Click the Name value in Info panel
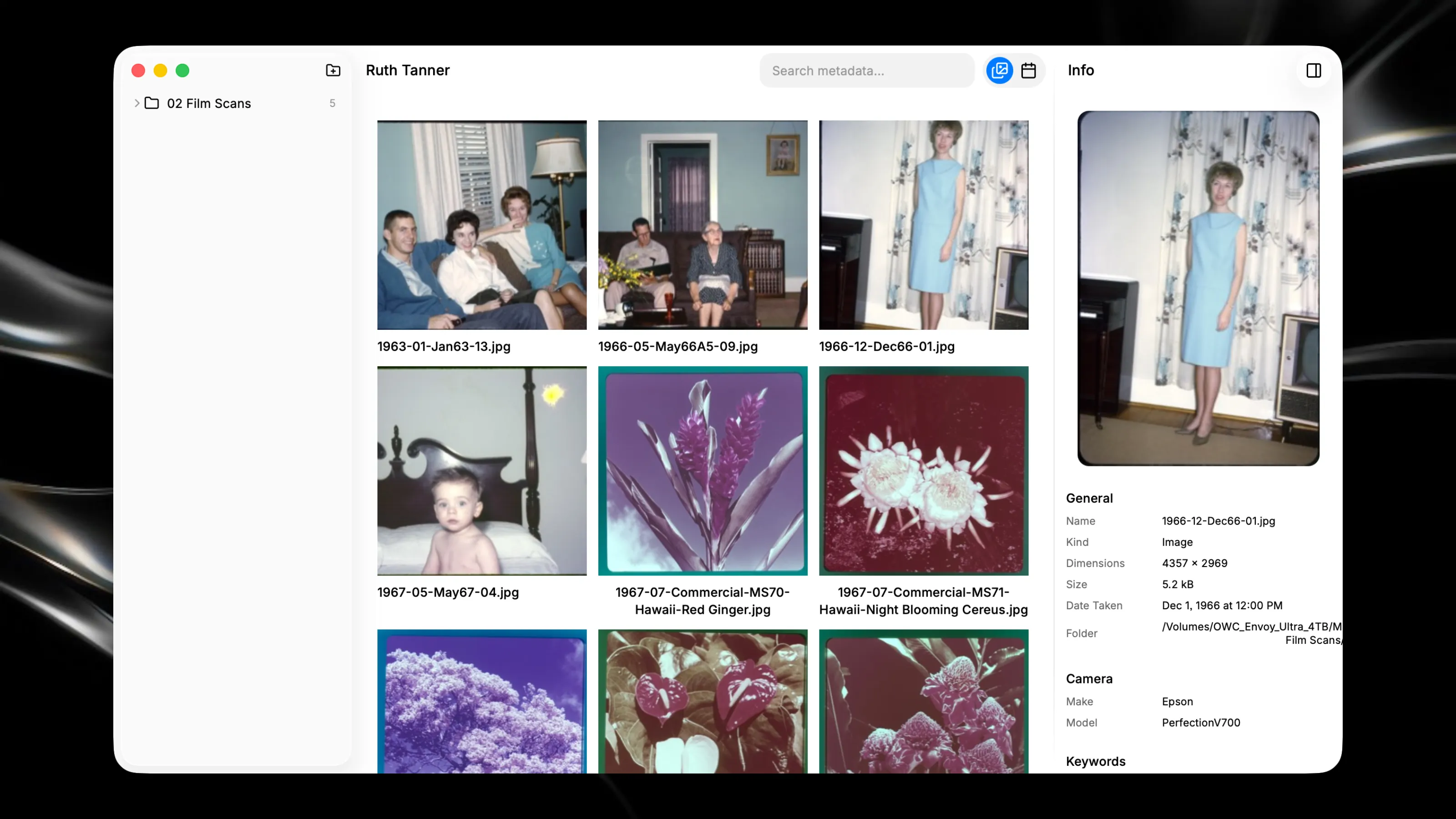The height and width of the screenshot is (819, 1456). click(x=1218, y=521)
